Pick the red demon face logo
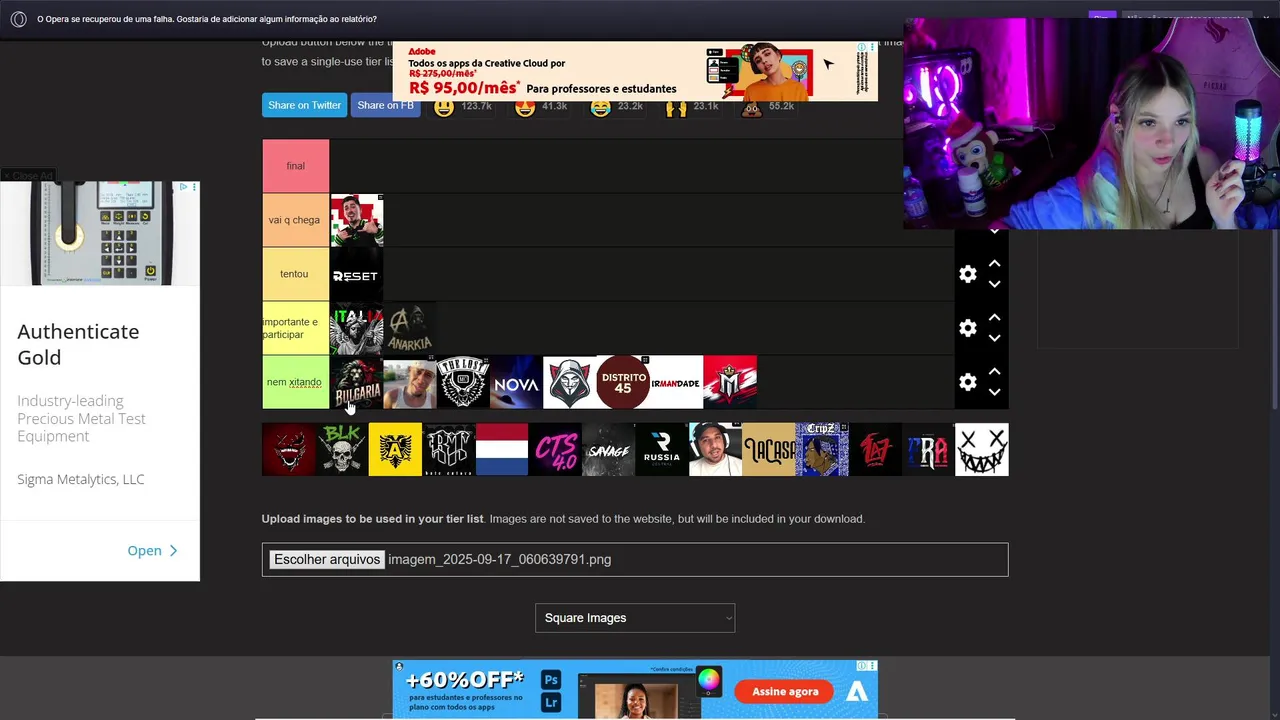Screen dimensions: 1280x720 click(288, 449)
